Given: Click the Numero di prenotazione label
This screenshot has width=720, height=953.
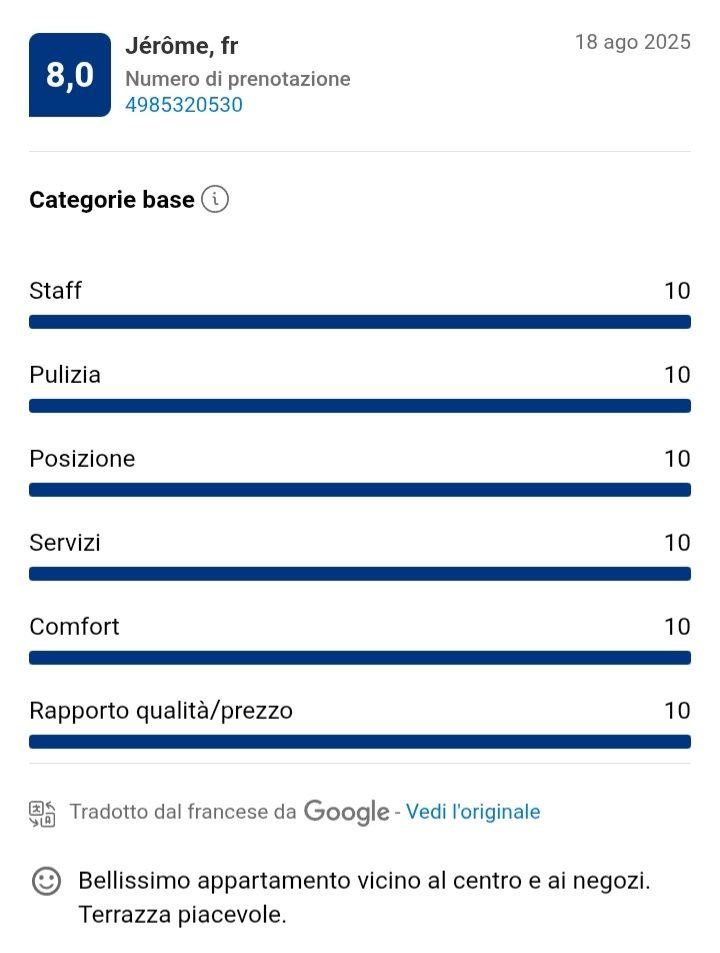Looking at the screenshot, I should pyautogui.click(x=238, y=79).
